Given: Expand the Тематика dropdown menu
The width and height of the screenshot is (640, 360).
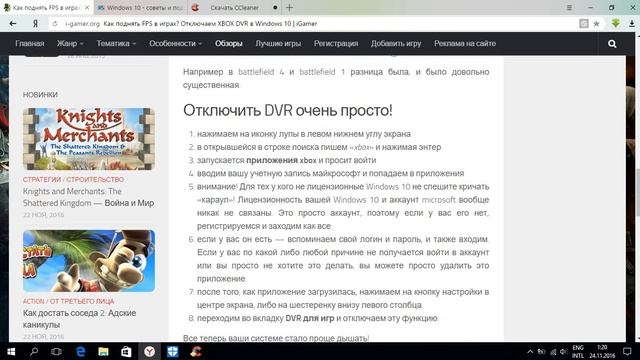Looking at the screenshot, I should (116, 43).
